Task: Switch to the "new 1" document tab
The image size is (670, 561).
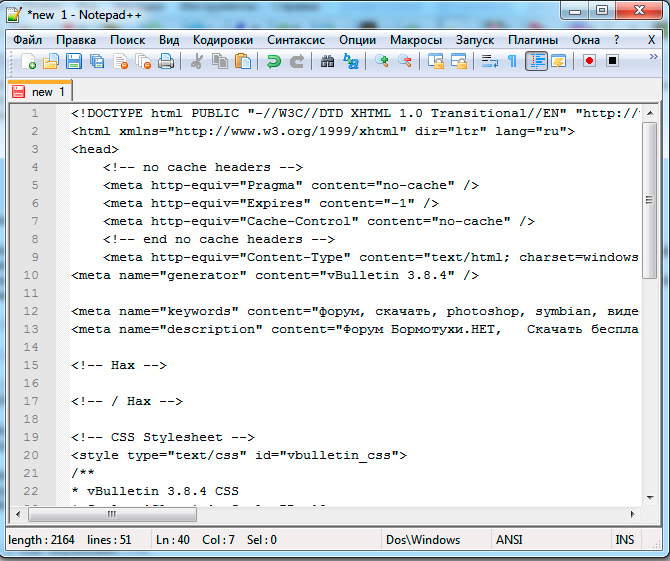Action: [39, 91]
